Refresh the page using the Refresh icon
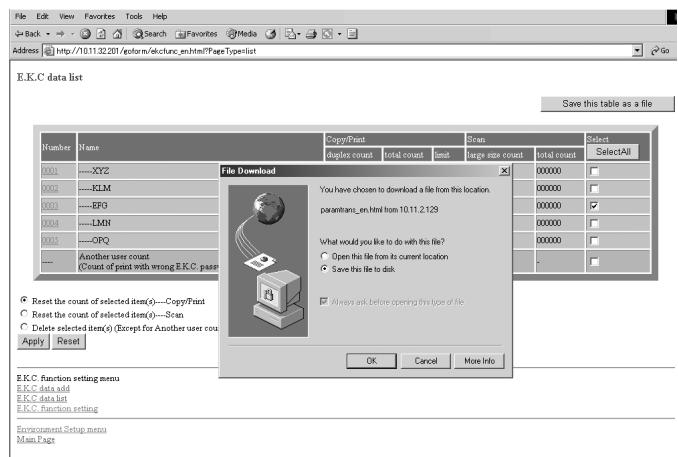 pos(101,34)
